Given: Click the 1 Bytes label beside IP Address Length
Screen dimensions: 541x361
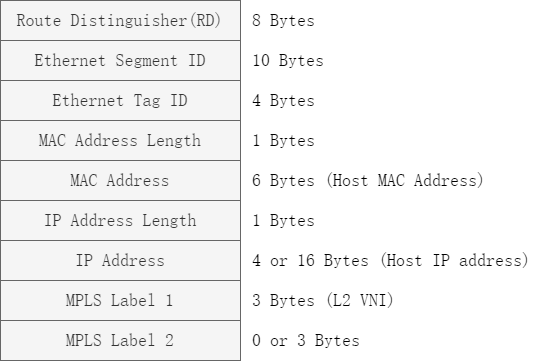Looking at the screenshot, I should tap(283, 221).
